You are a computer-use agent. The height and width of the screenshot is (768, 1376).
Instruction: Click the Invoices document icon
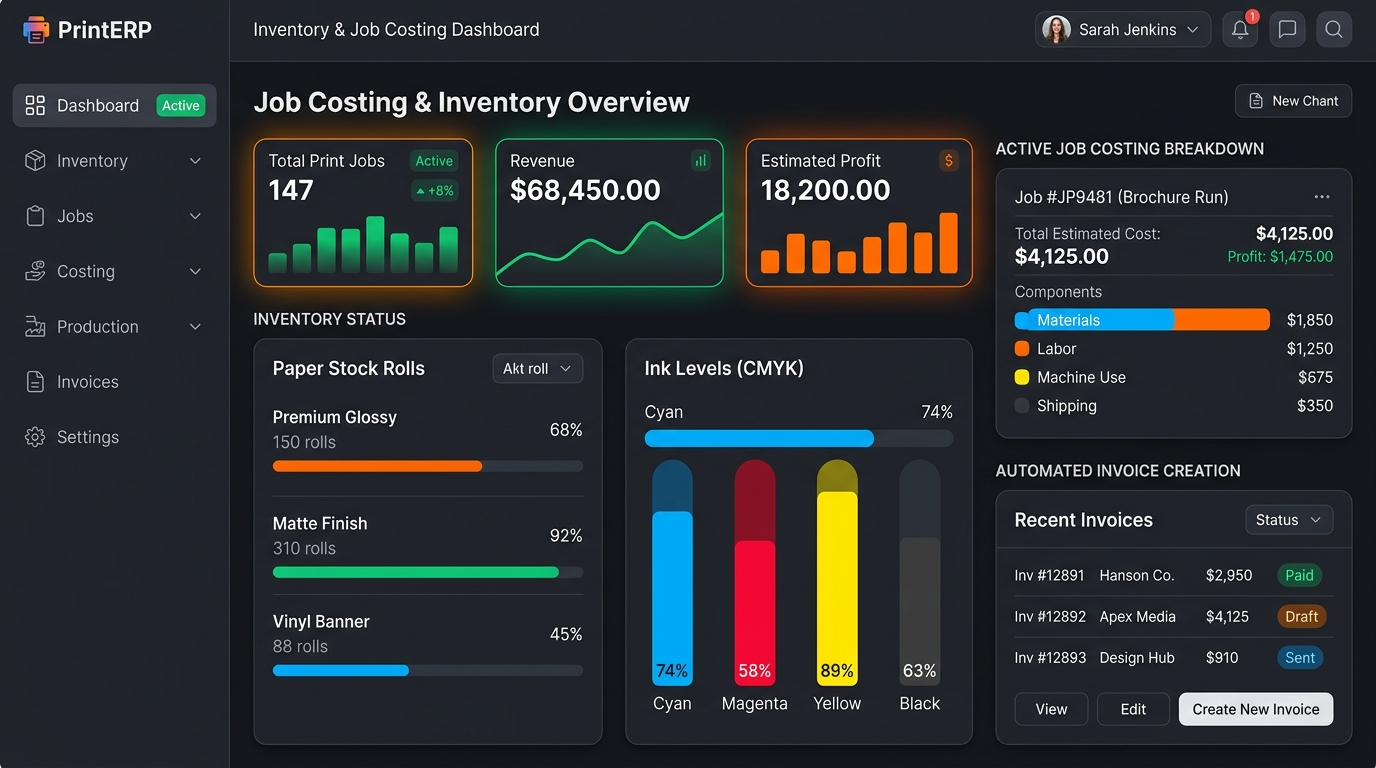[x=35, y=382]
